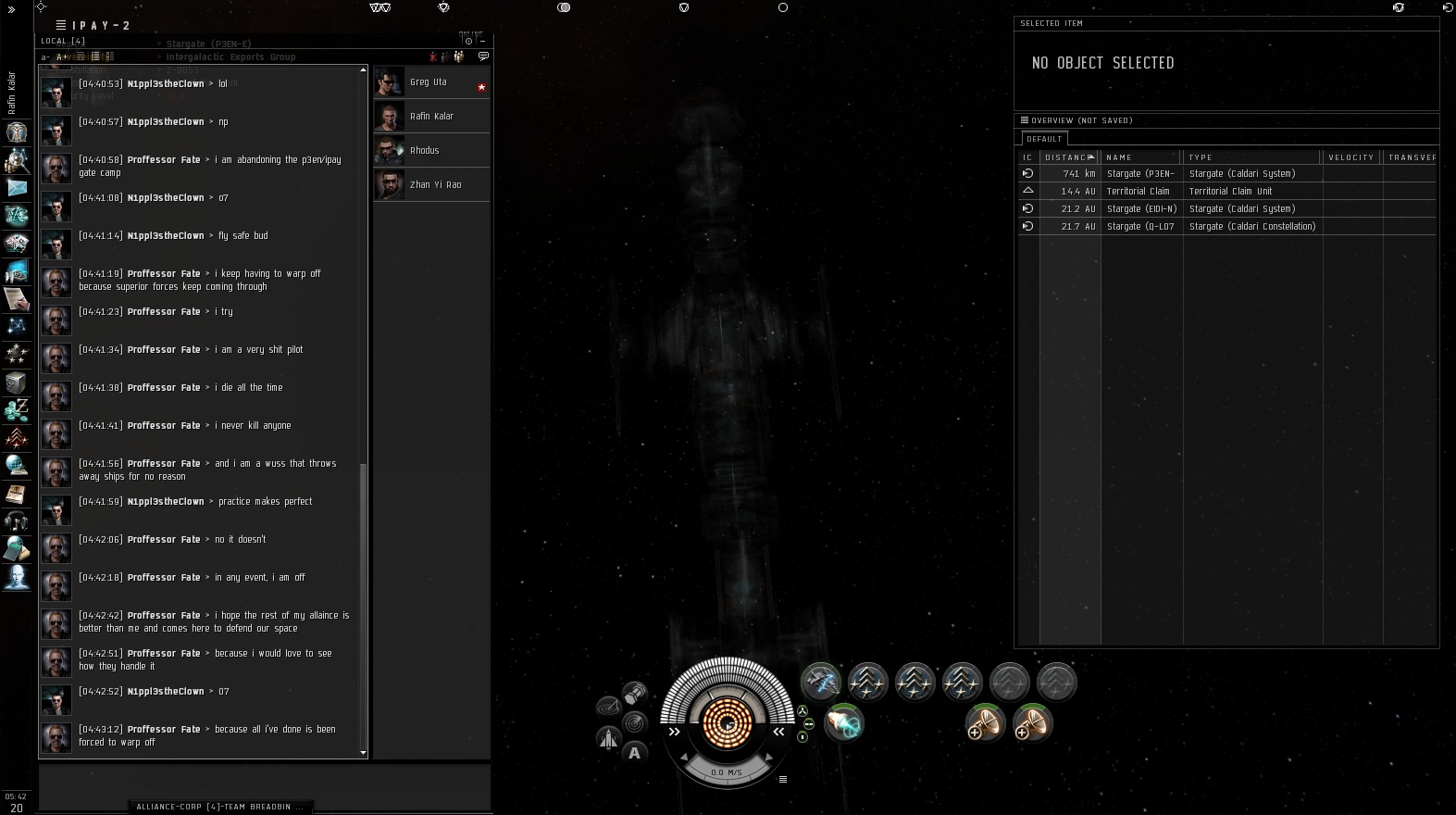This screenshot has width=1456, height=815.
Task: Open the Wallet coins icon
Action: click(17, 409)
